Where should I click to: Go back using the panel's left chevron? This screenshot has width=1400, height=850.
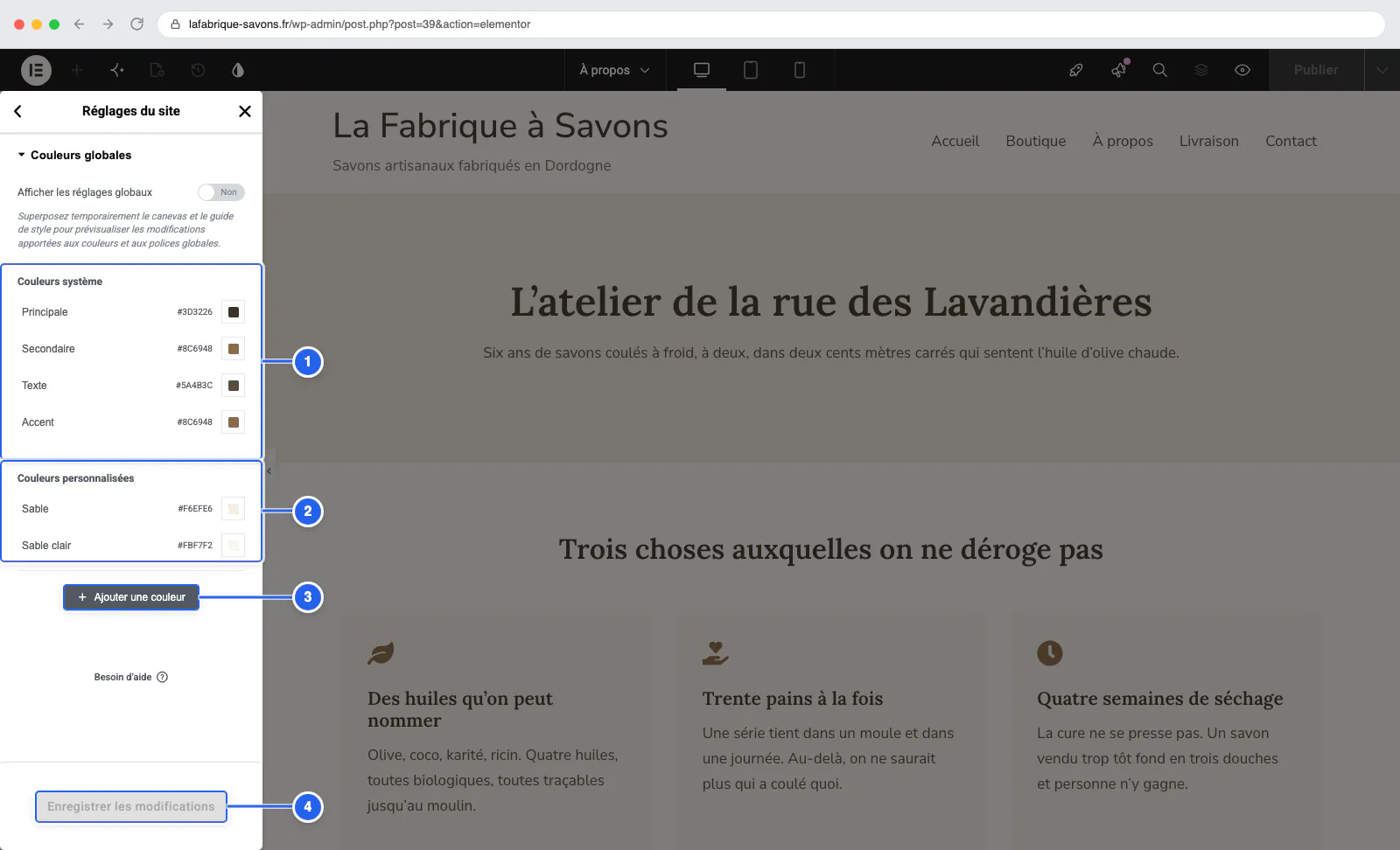click(18, 111)
